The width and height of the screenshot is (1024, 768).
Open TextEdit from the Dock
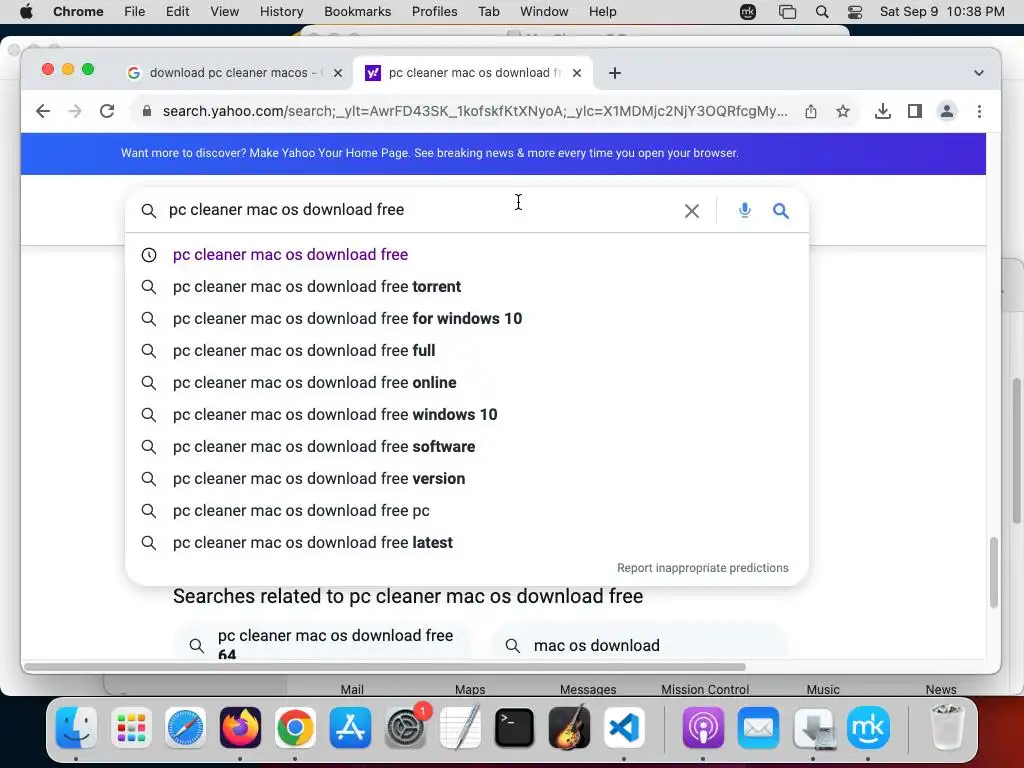pyautogui.click(x=460, y=728)
